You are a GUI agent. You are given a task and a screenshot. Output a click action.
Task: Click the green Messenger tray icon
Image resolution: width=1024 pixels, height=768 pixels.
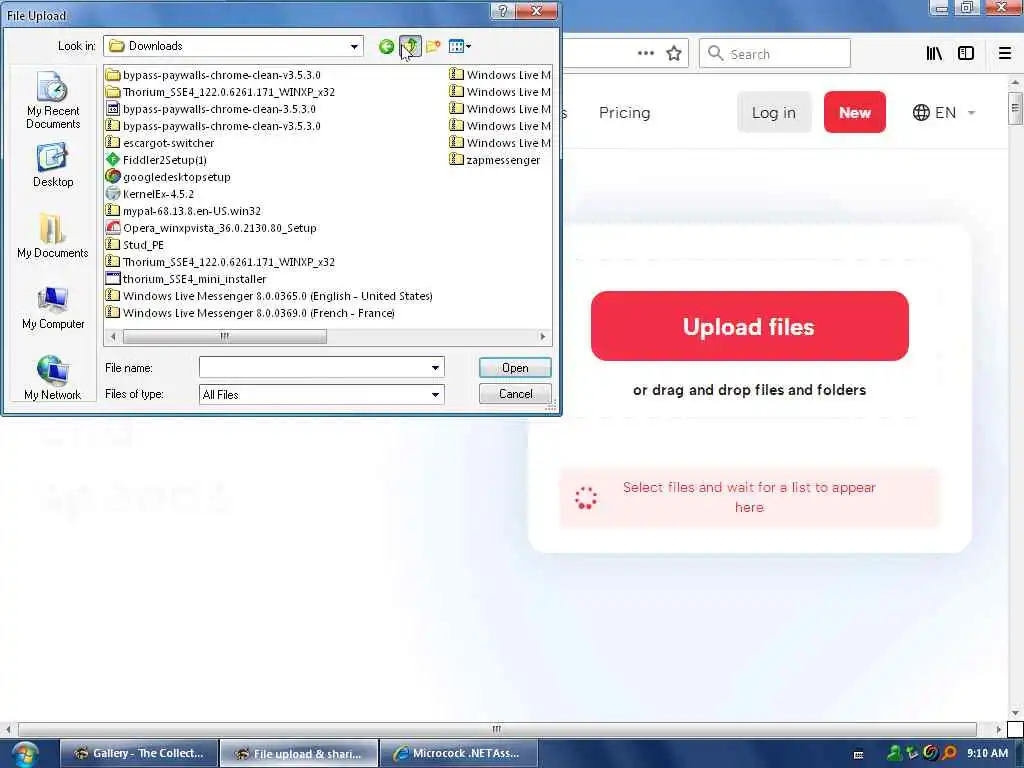(894, 753)
